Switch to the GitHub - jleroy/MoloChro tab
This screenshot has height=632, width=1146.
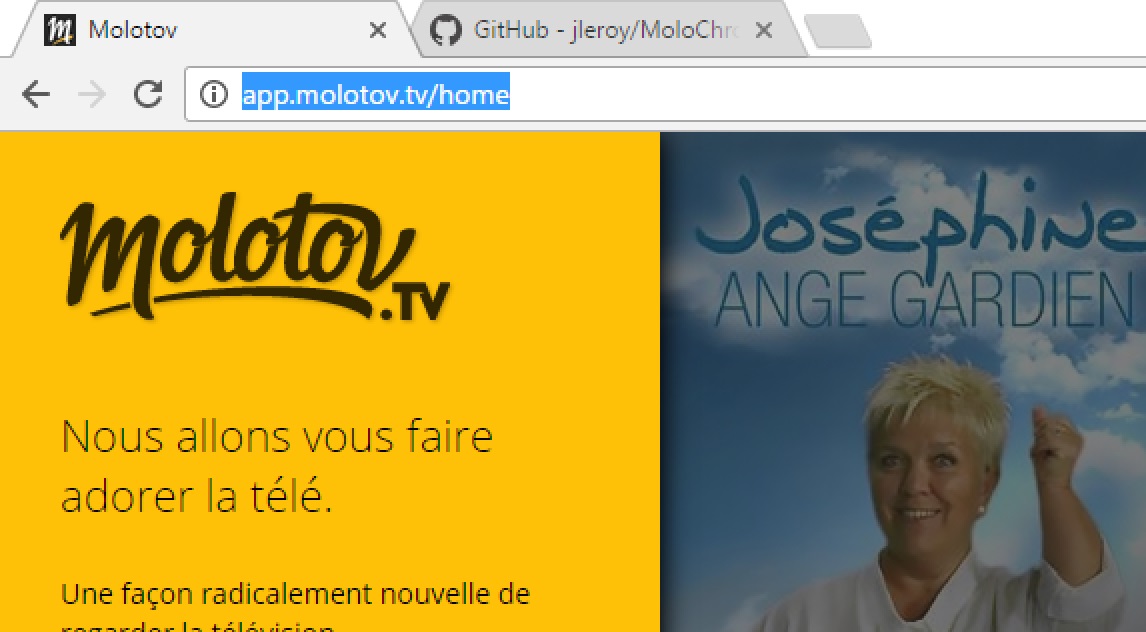610,29
